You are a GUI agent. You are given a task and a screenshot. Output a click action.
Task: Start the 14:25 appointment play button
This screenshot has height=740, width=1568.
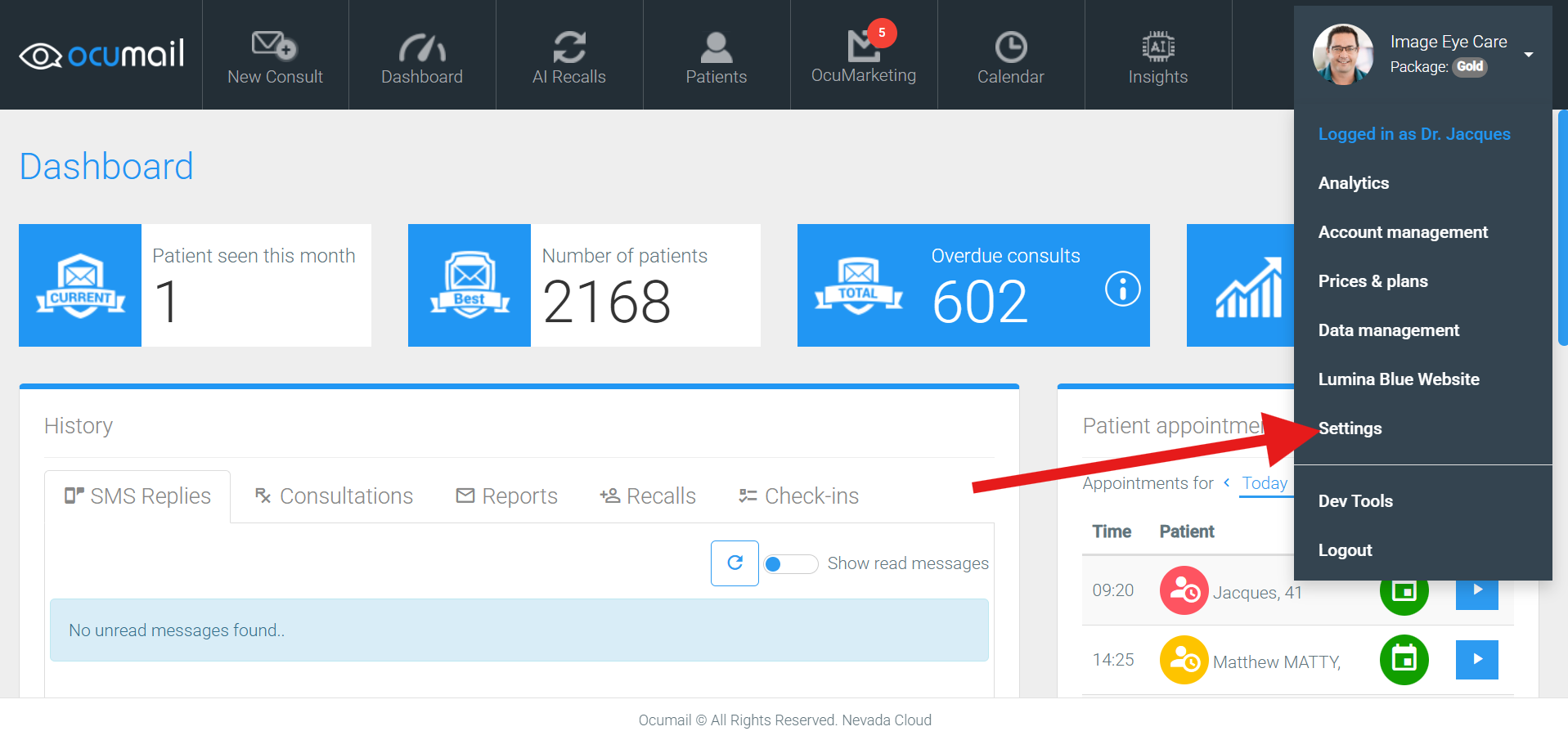[x=1476, y=659]
